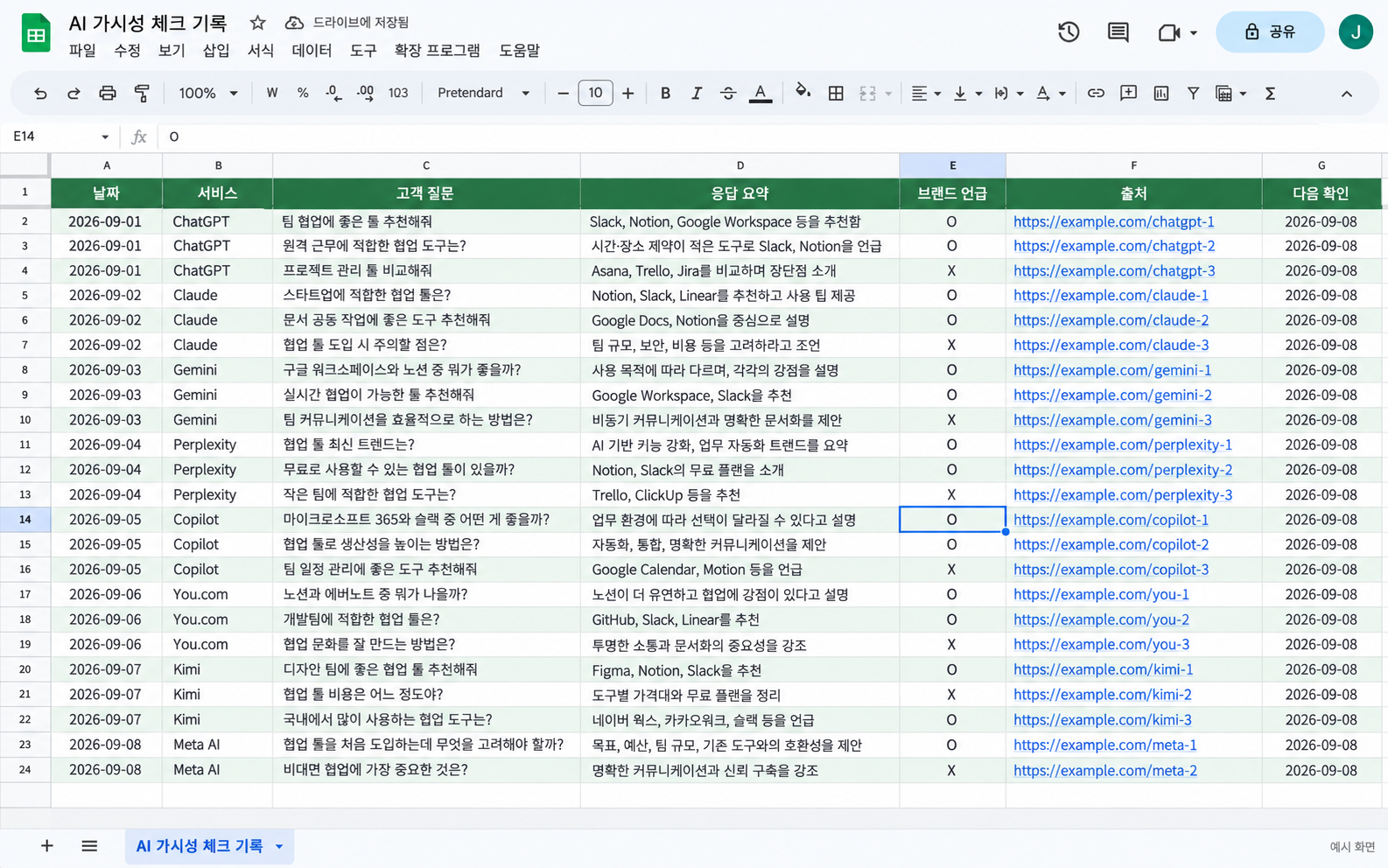Show all sheets list icon

pos(89,846)
